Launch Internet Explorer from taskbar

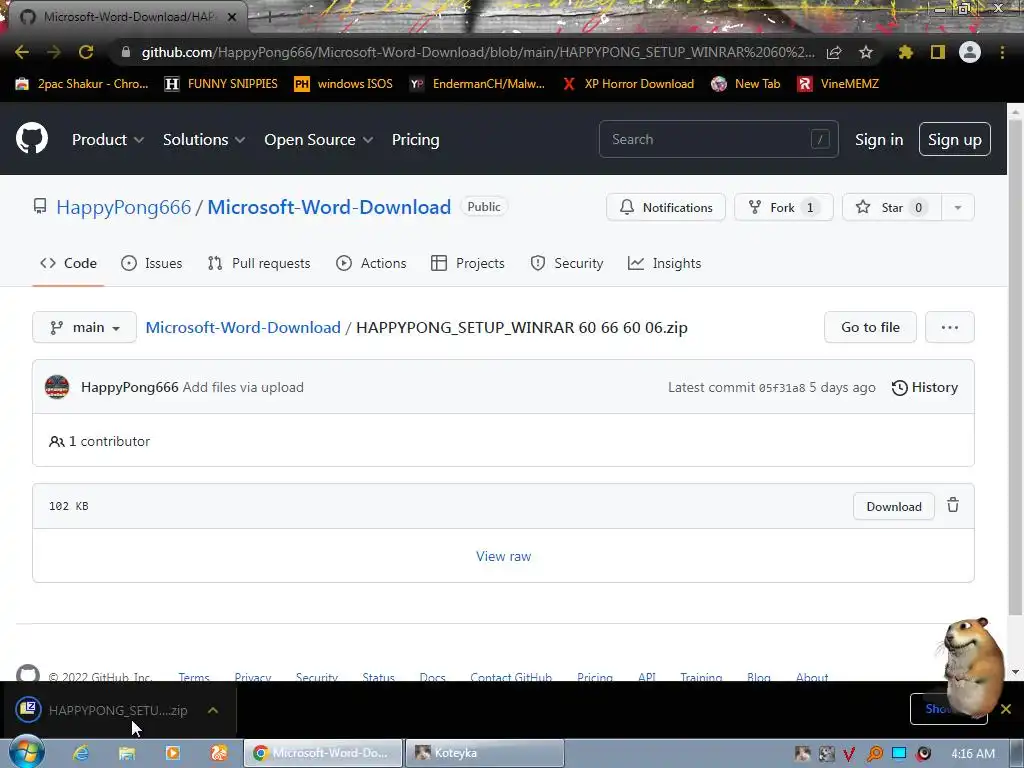(81, 753)
